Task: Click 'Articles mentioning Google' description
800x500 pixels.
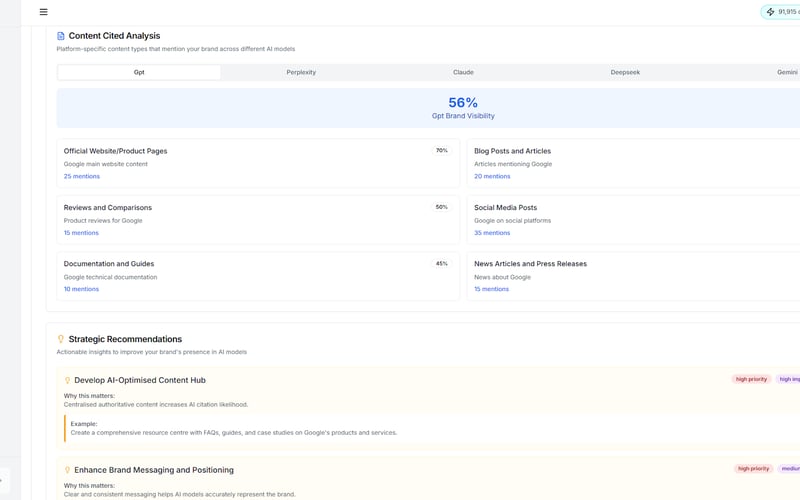Action: point(513,164)
